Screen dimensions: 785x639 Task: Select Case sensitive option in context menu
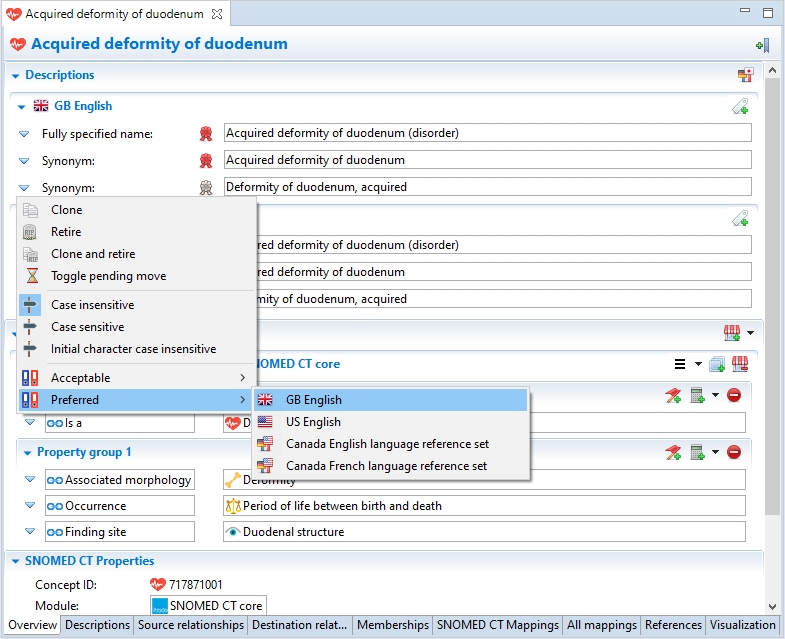88,327
